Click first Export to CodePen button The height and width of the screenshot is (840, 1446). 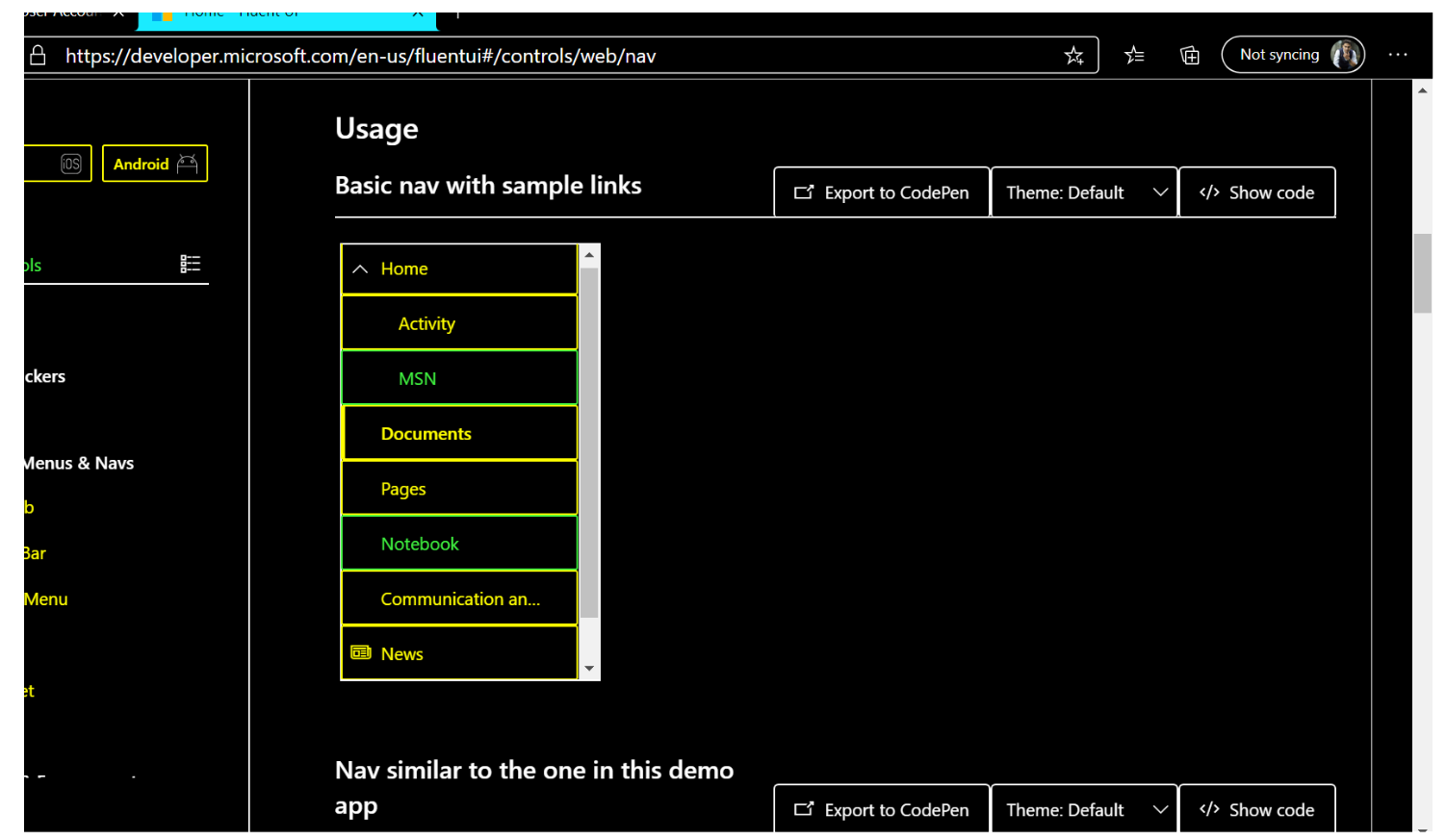click(x=882, y=192)
